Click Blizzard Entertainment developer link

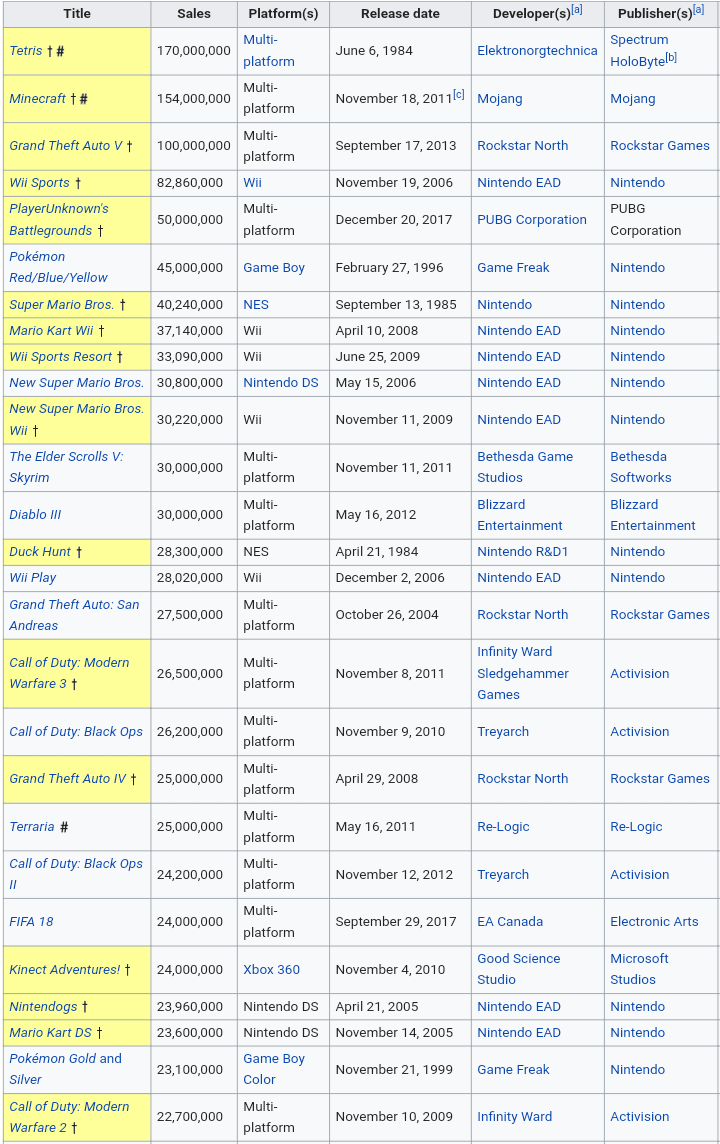click(x=519, y=515)
